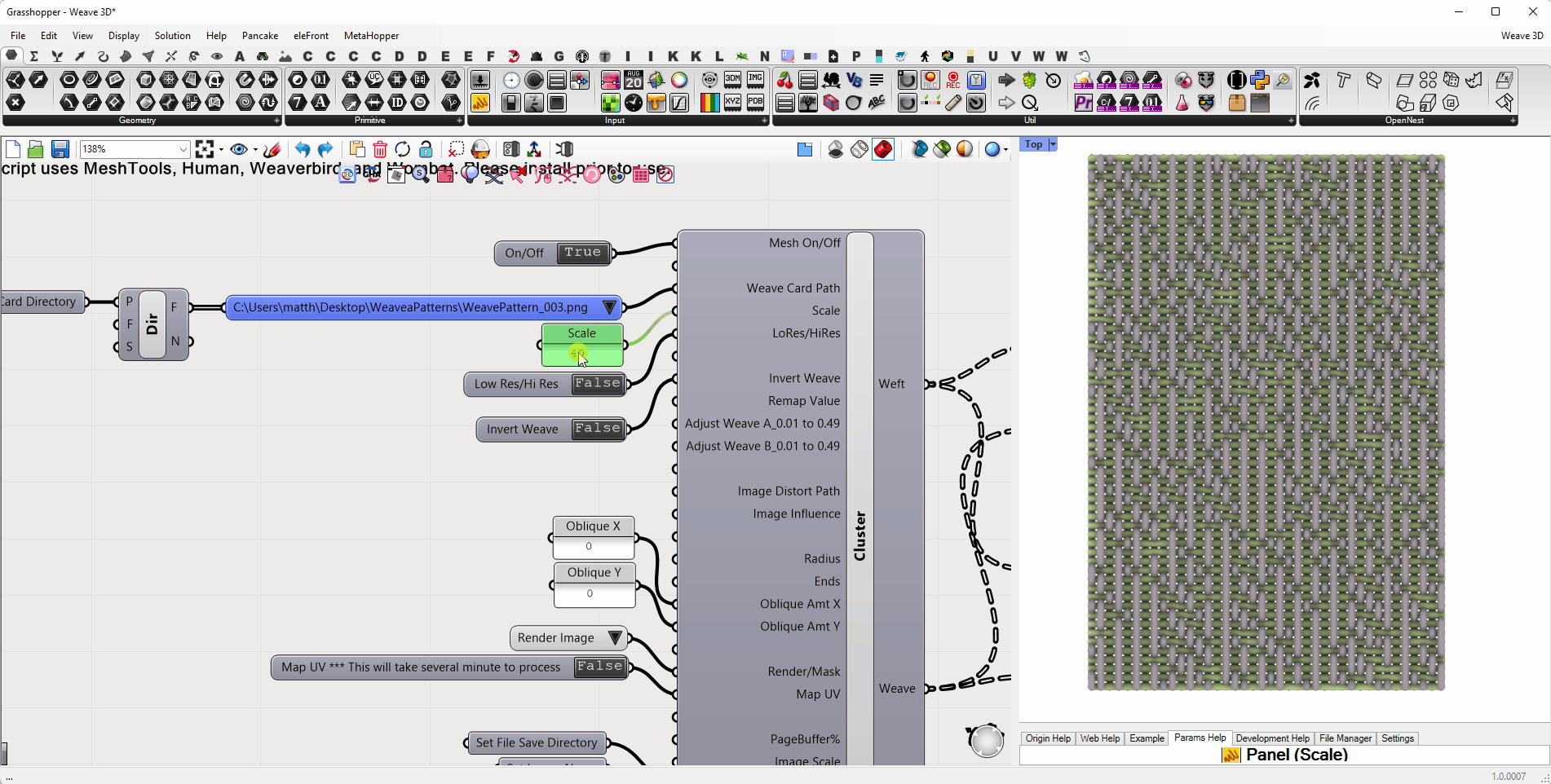Click the VB Script component icon

[x=854, y=80]
